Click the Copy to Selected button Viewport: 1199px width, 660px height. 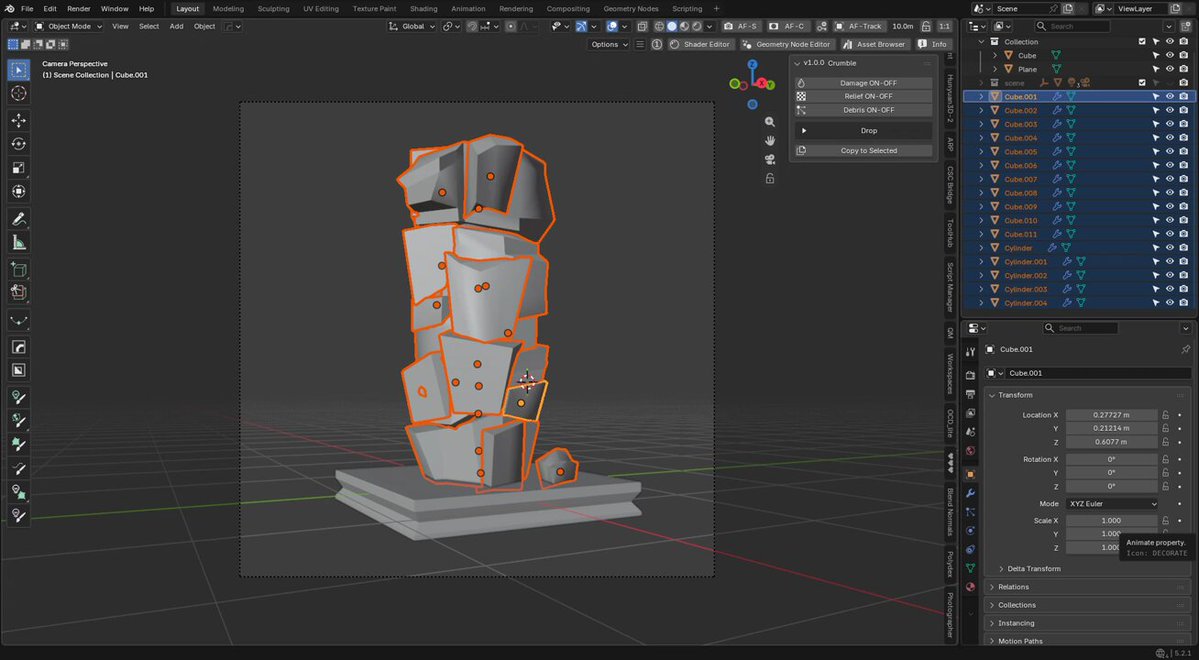point(863,151)
